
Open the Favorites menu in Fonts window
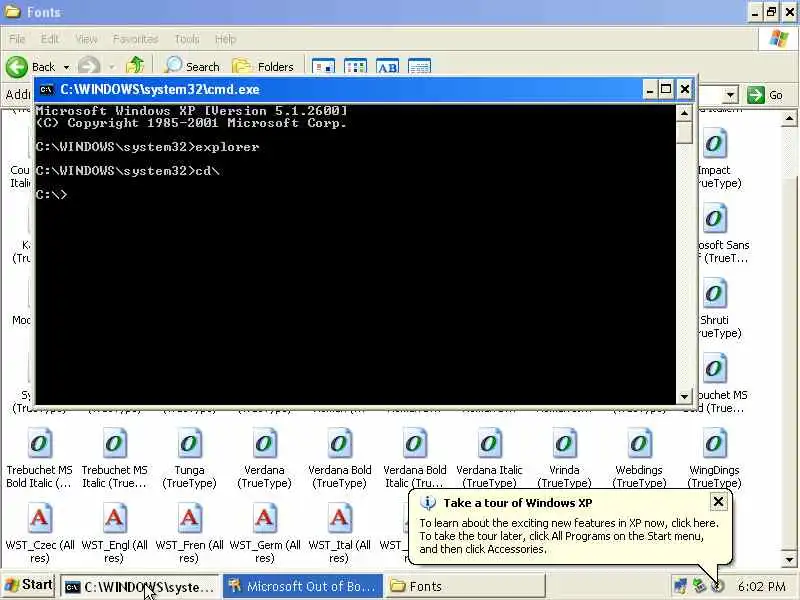tap(136, 39)
